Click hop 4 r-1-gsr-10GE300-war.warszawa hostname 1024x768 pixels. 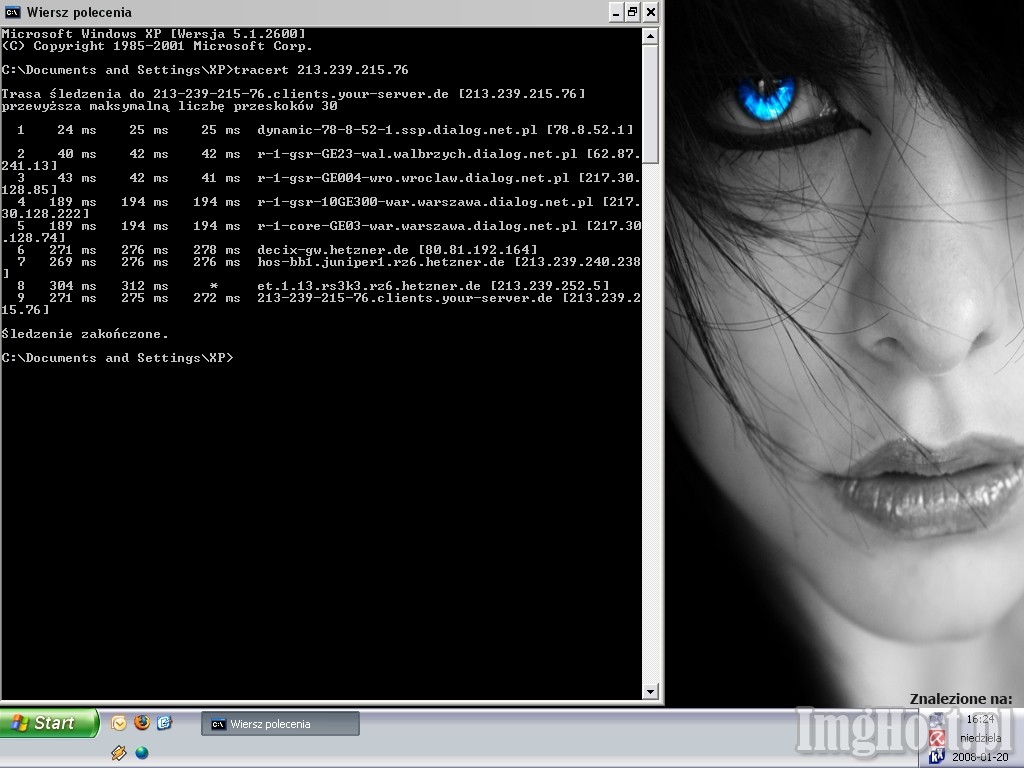click(x=425, y=202)
